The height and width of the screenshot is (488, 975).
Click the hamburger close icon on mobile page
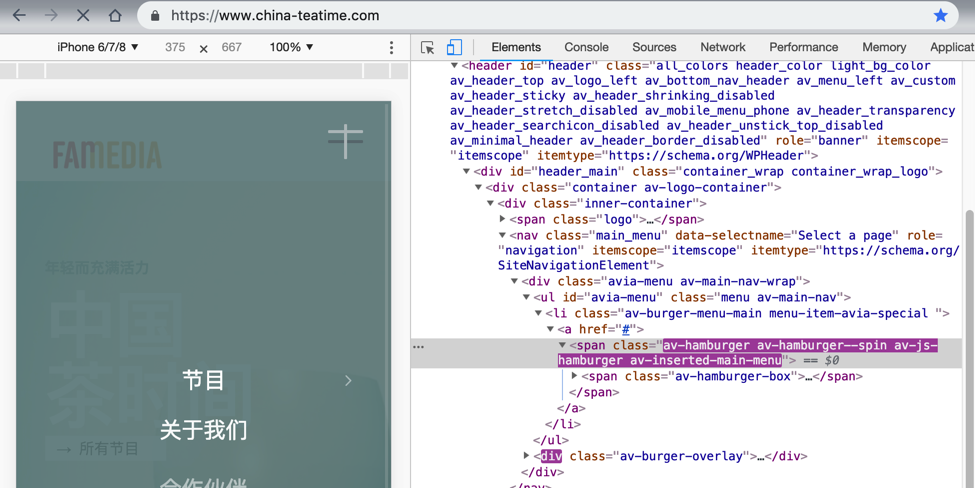click(x=345, y=141)
